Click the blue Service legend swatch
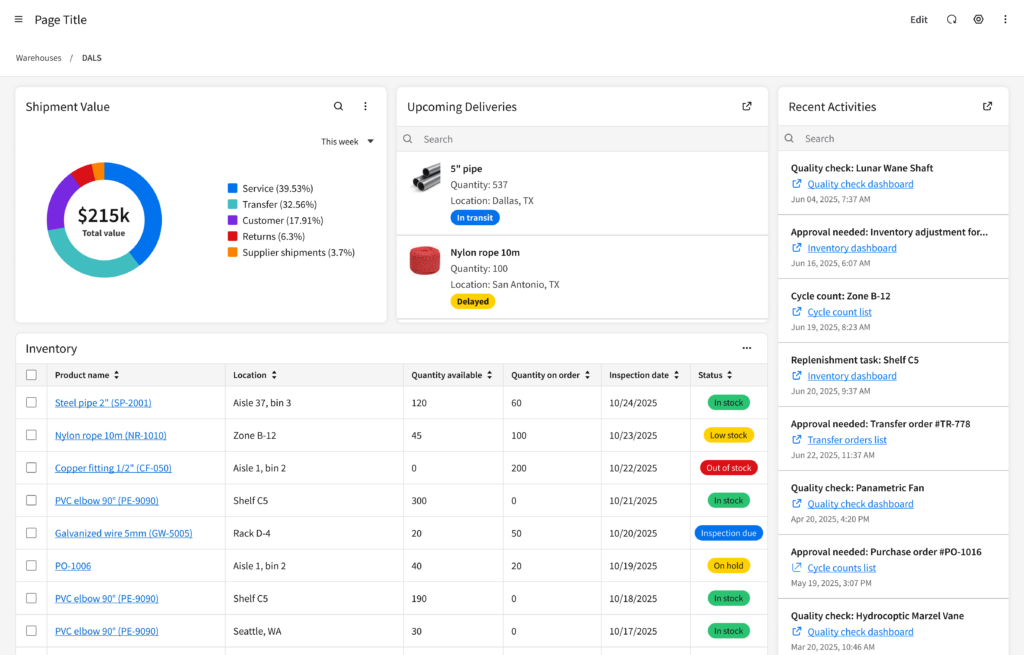 pos(232,188)
